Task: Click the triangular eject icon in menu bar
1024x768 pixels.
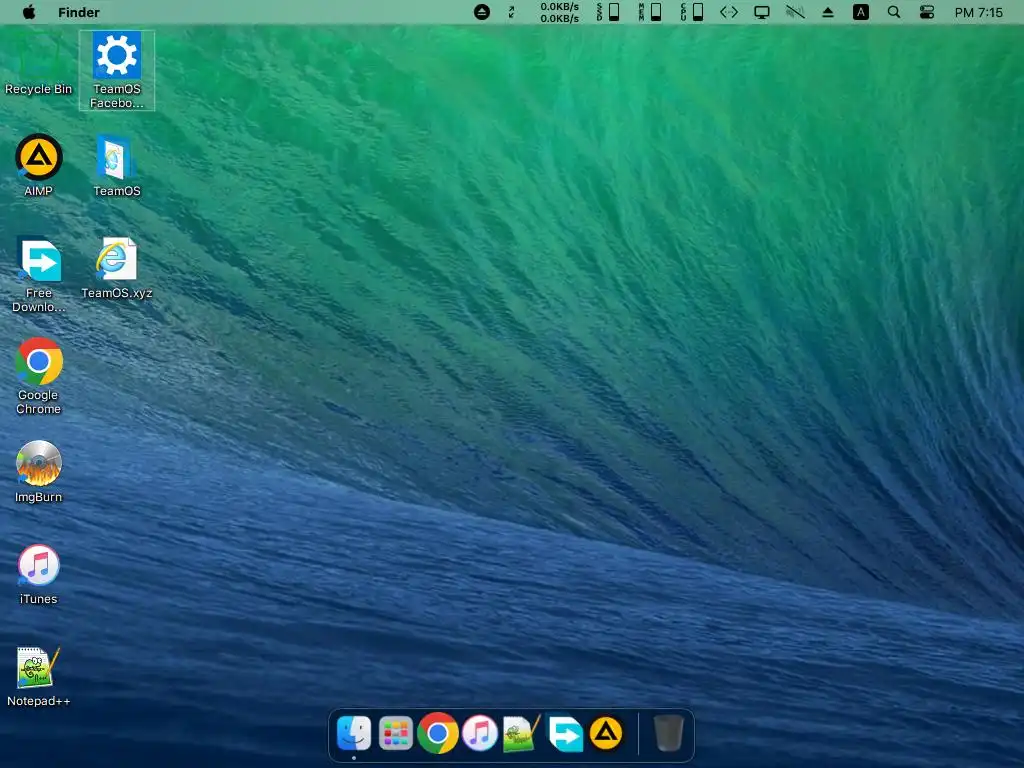Action: pos(827,12)
